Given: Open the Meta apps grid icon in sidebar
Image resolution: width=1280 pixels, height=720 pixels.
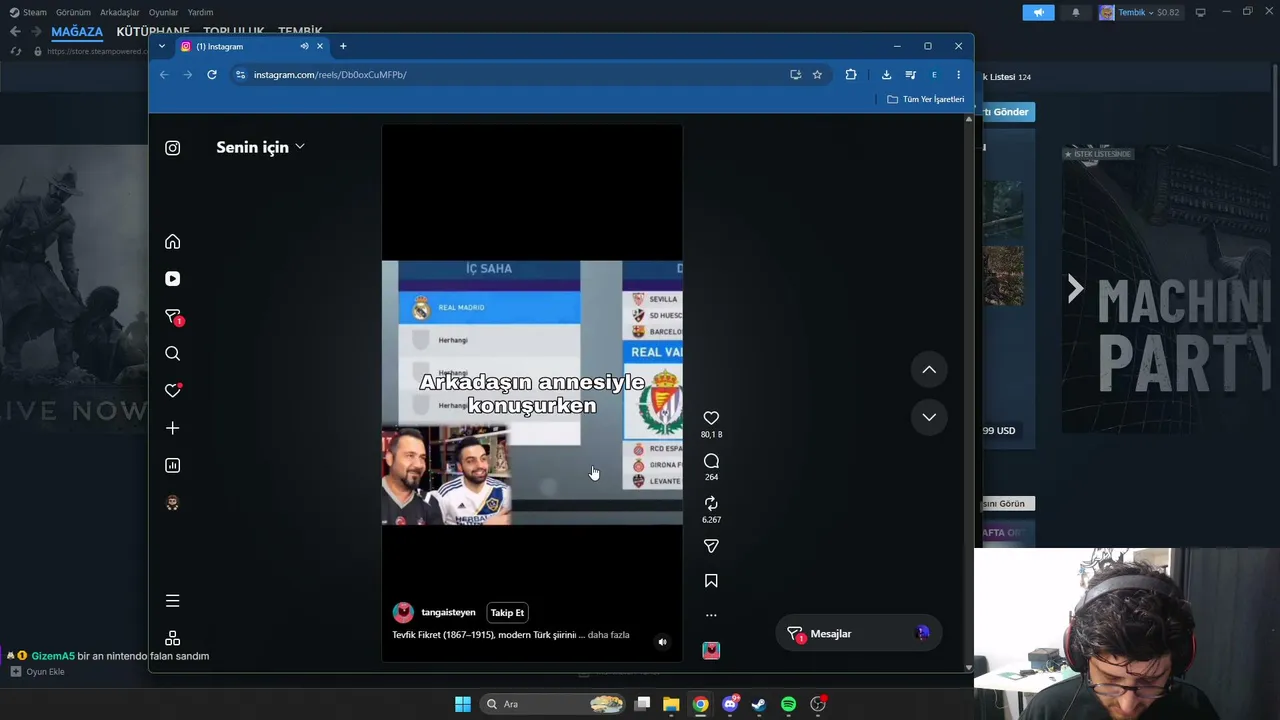Looking at the screenshot, I should [x=172, y=639].
